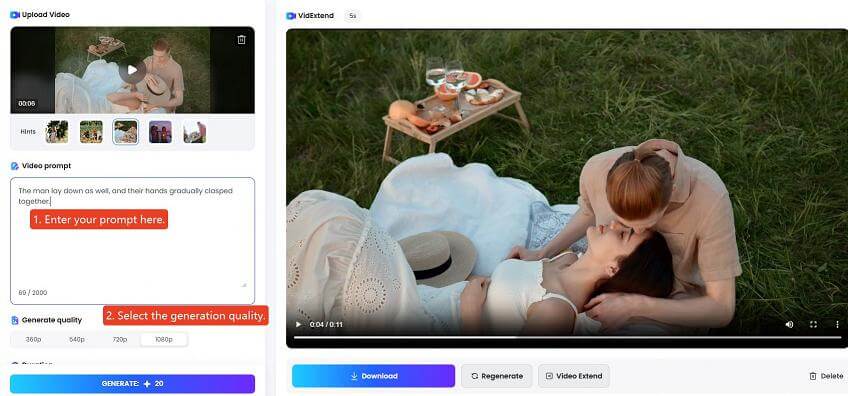Play the uploaded video preview
The image size is (848, 396).
coord(132,70)
